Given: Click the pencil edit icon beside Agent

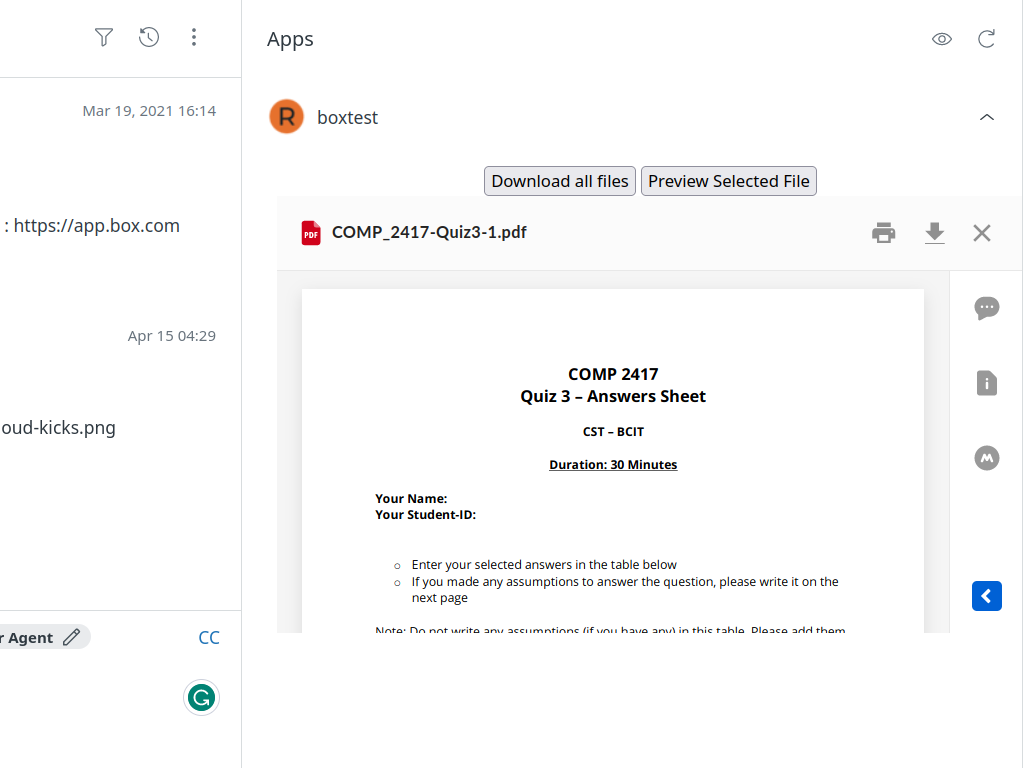Looking at the screenshot, I should 71,638.
